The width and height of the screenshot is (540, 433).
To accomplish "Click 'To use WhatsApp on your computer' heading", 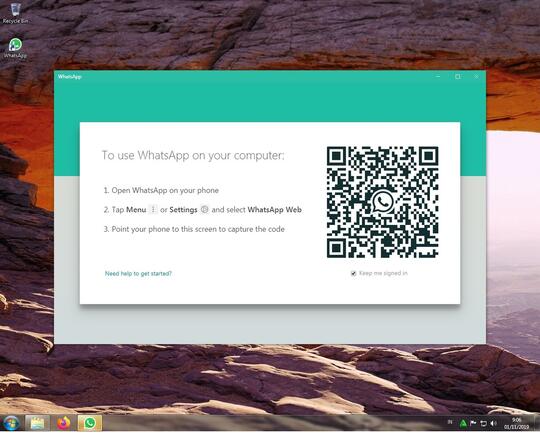I will pos(193,155).
